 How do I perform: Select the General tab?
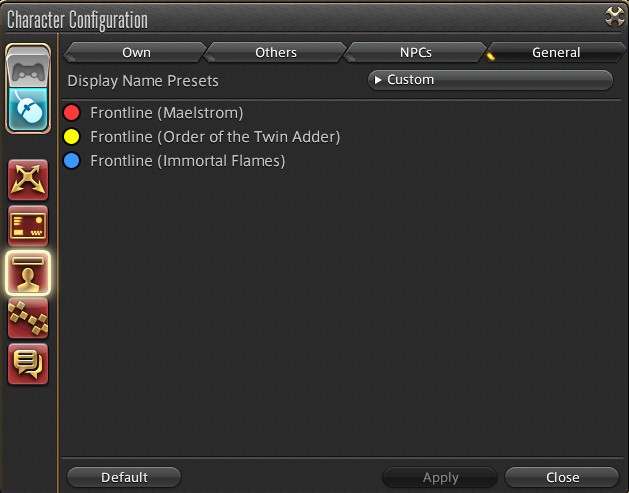pyautogui.click(x=556, y=53)
